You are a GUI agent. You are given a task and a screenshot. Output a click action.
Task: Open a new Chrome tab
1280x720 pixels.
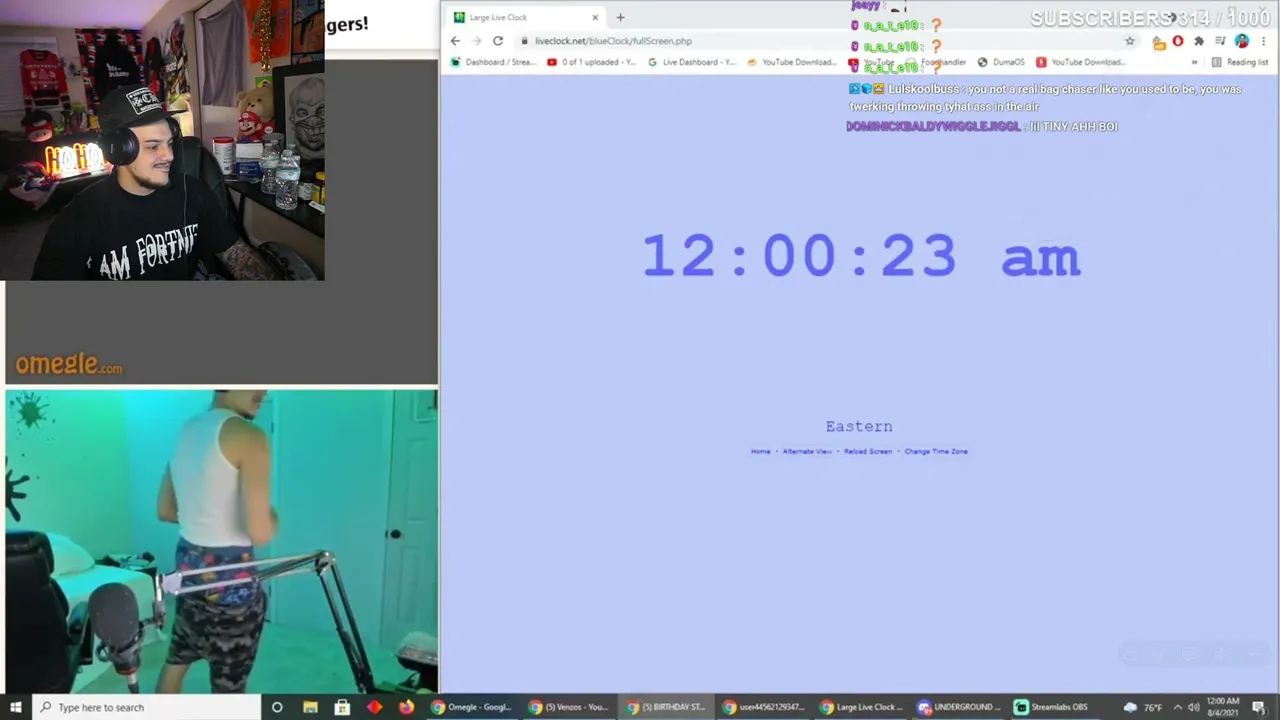[x=620, y=17]
